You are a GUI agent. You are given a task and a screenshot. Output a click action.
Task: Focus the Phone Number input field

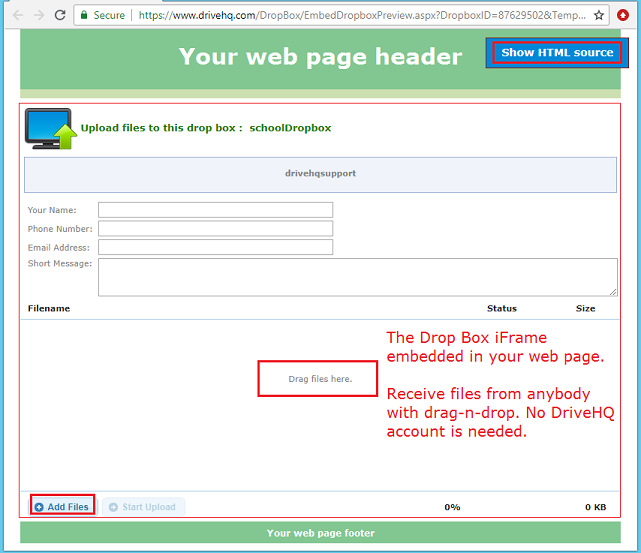tap(215, 228)
